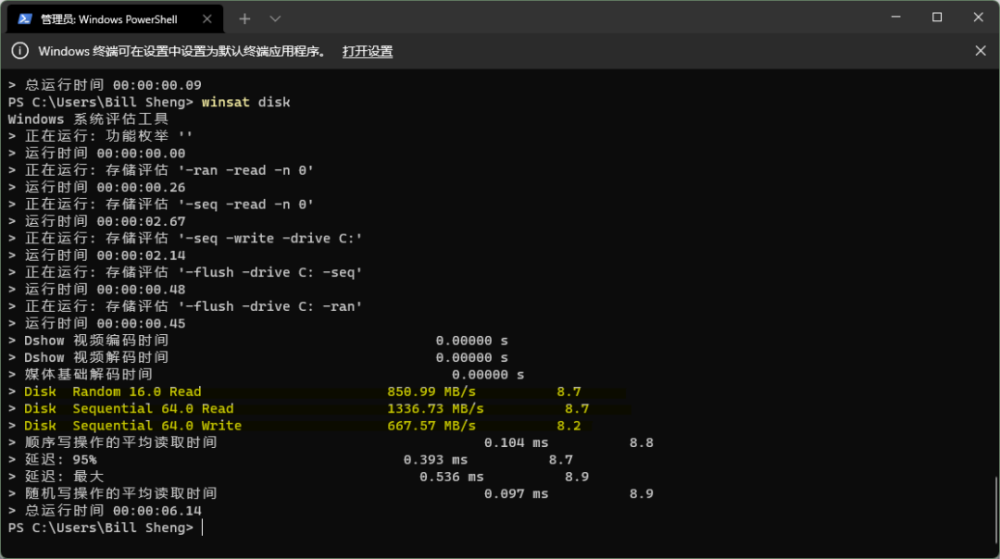Screen dimensions: 1000x559
Task: Close the Windows Terminal window
Action: [x=980, y=17]
